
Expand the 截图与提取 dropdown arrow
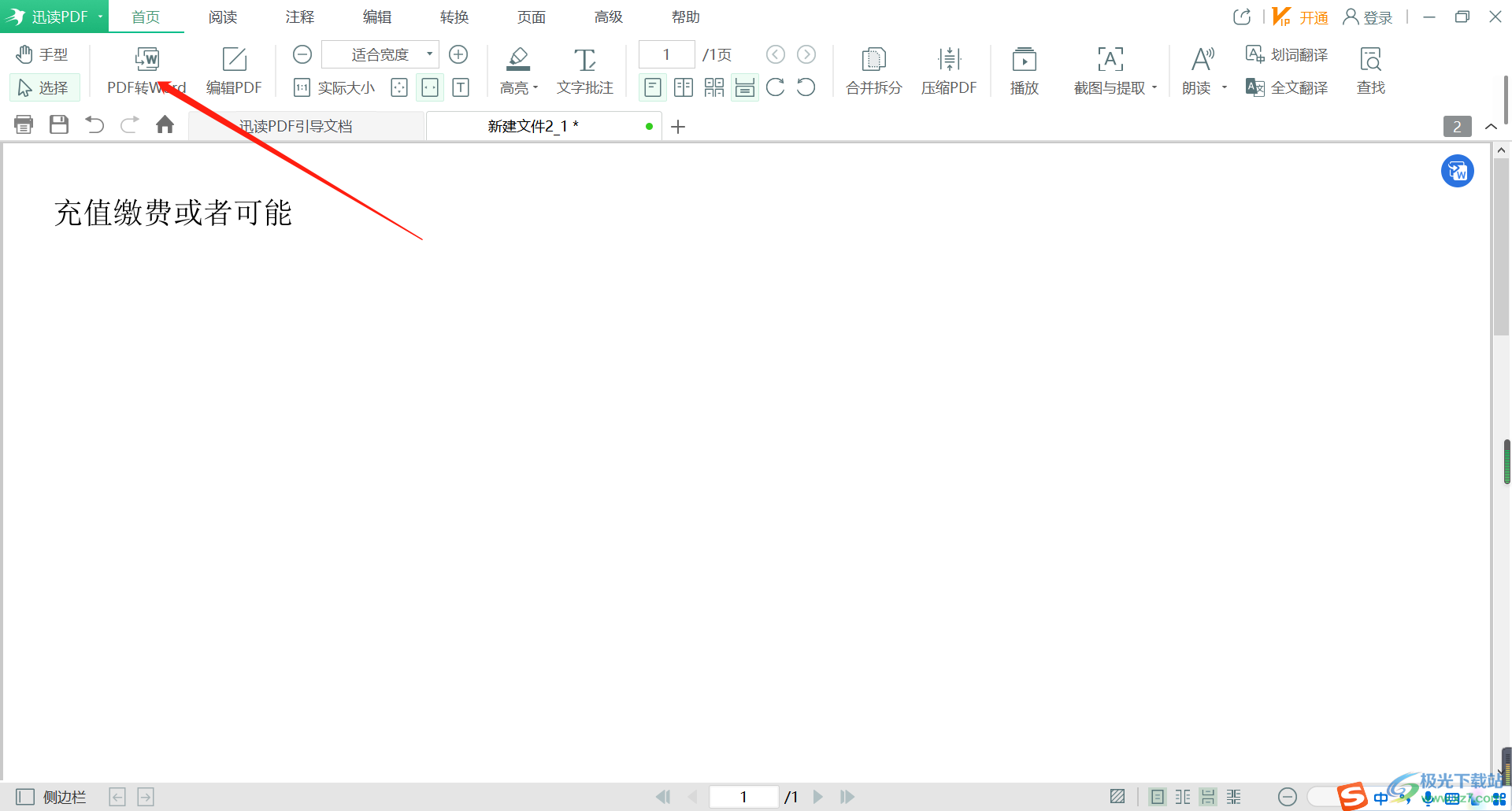[x=1154, y=88]
